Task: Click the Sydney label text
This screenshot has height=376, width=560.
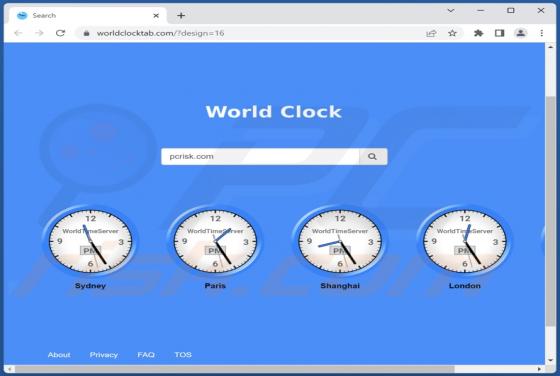Action: point(90,286)
